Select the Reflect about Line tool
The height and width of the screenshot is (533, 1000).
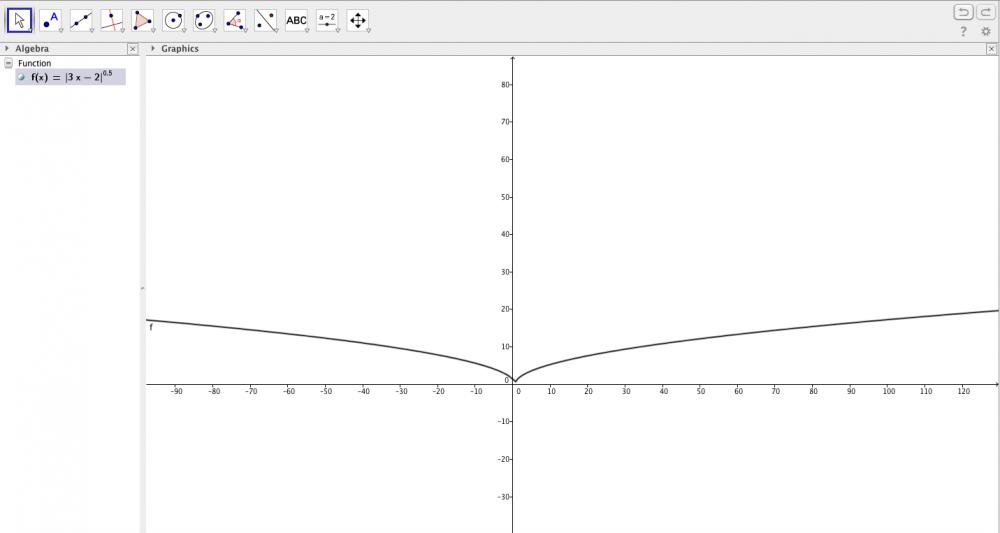coord(265,20)
